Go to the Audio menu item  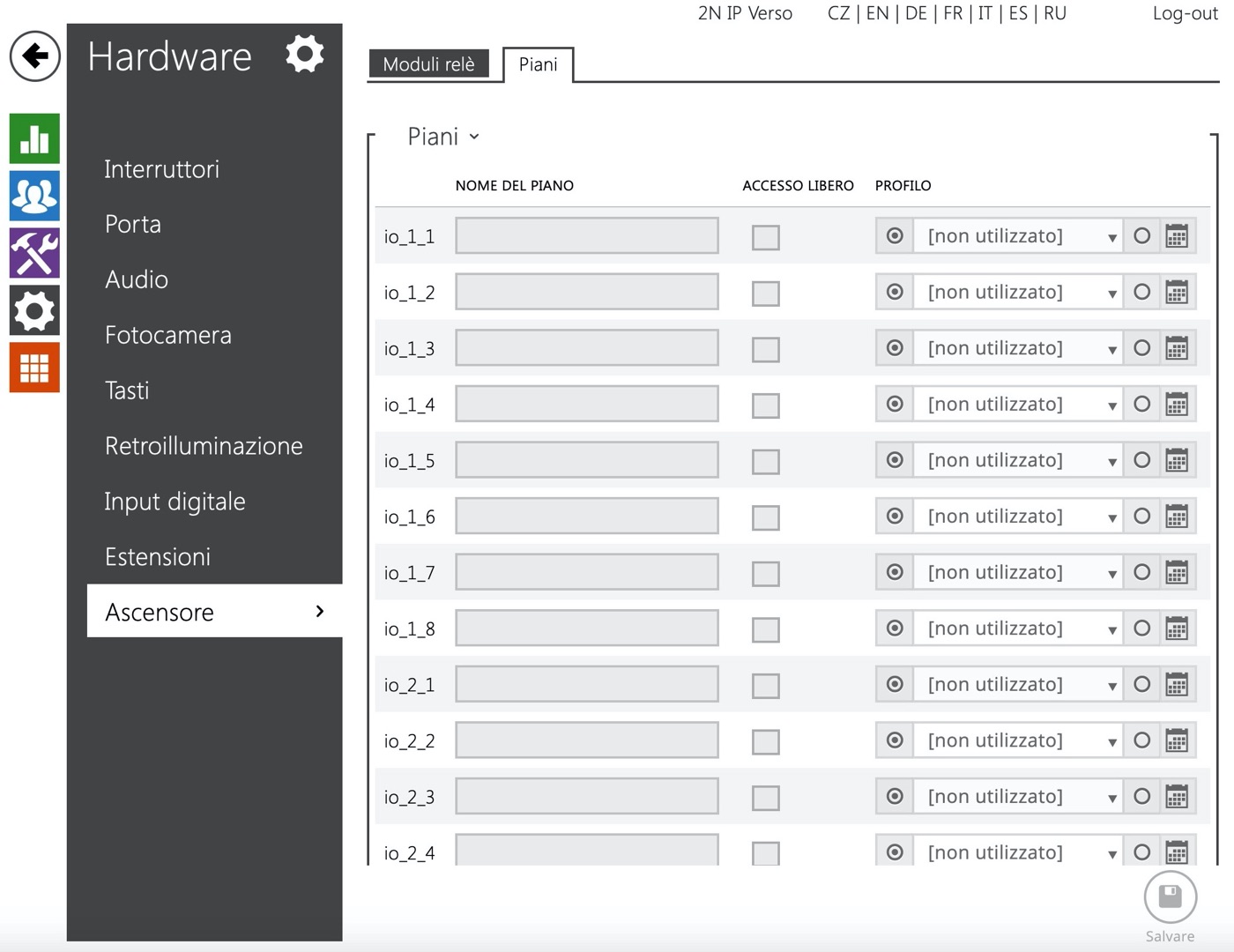click(x=137, y=279)
